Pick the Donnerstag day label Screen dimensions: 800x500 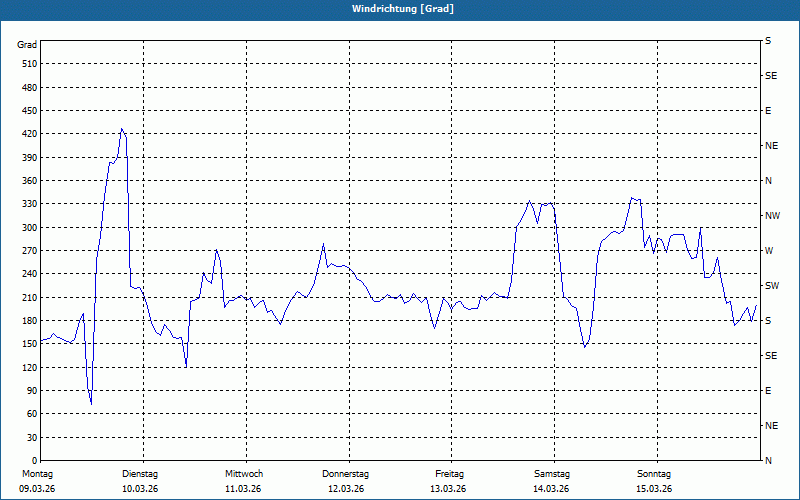(x=346, y=473)
